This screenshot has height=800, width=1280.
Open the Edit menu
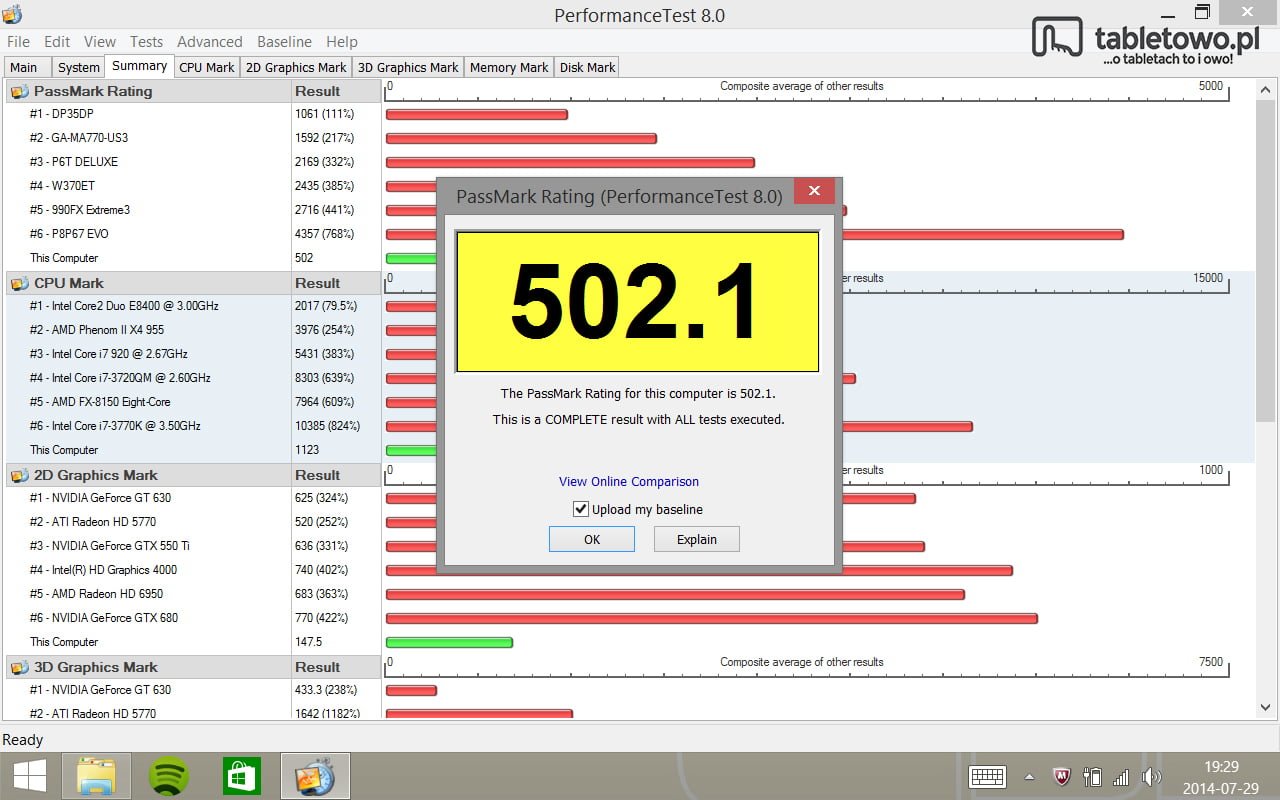(x=57, y=42)
